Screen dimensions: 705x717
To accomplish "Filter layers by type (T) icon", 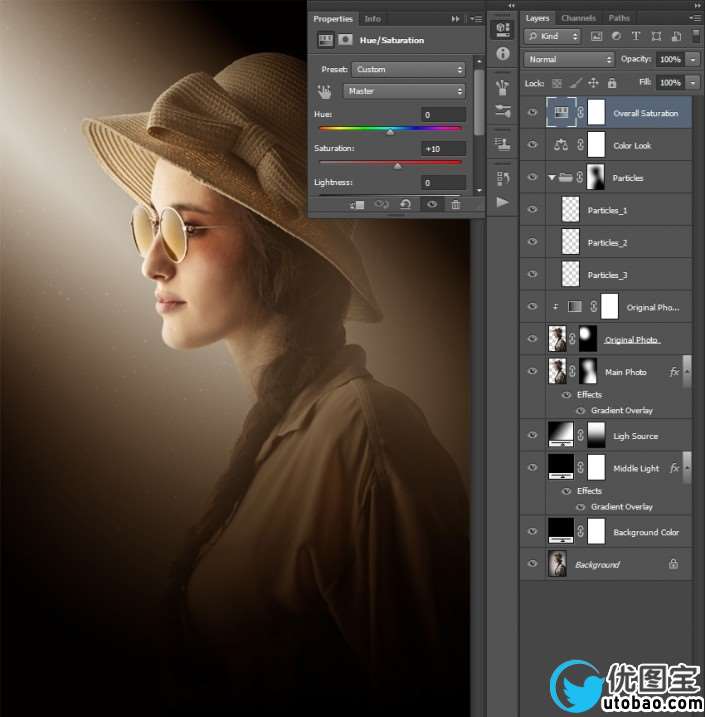I will (635, 36).
